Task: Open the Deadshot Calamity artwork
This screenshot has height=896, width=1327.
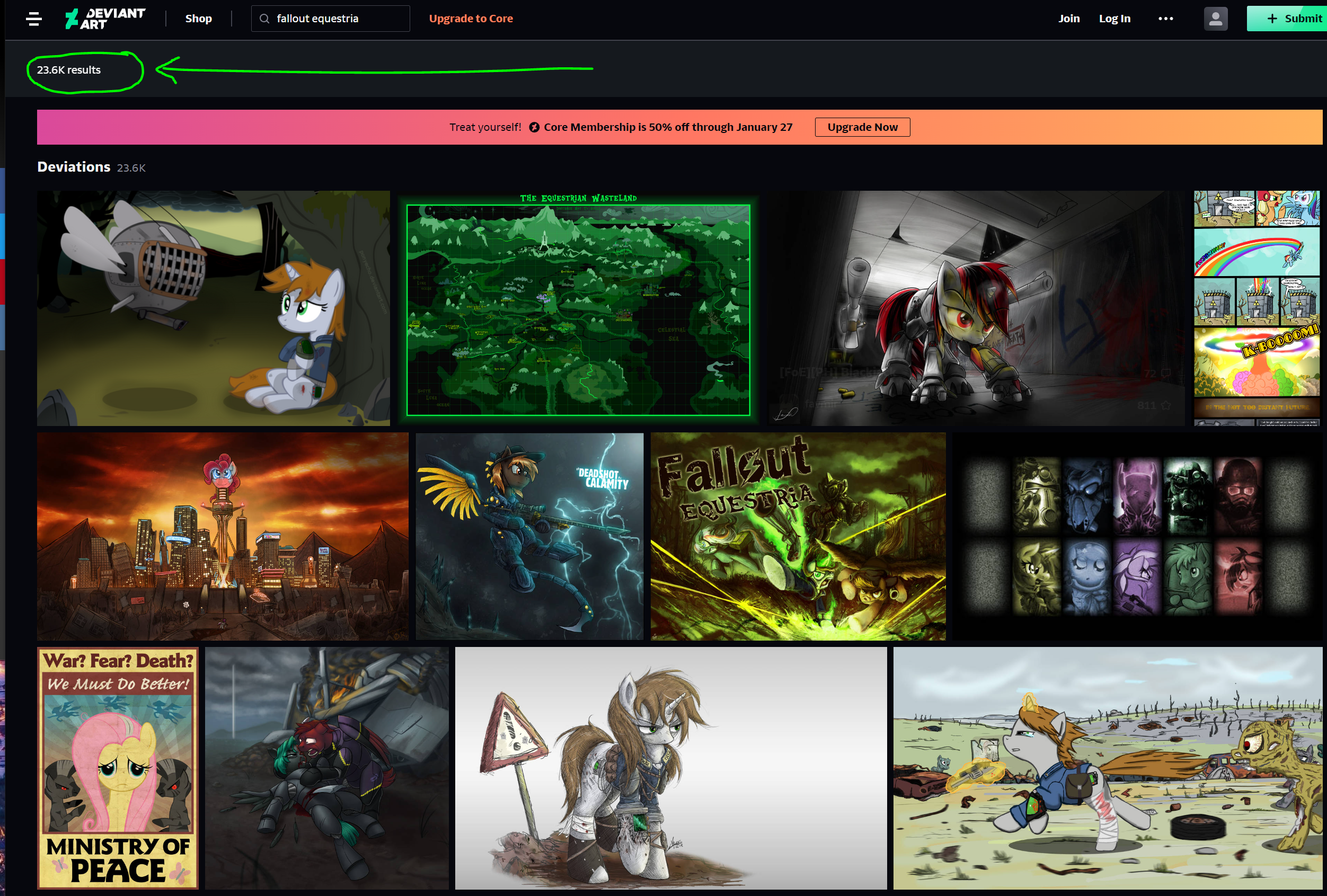Action: tap(529, 536)
